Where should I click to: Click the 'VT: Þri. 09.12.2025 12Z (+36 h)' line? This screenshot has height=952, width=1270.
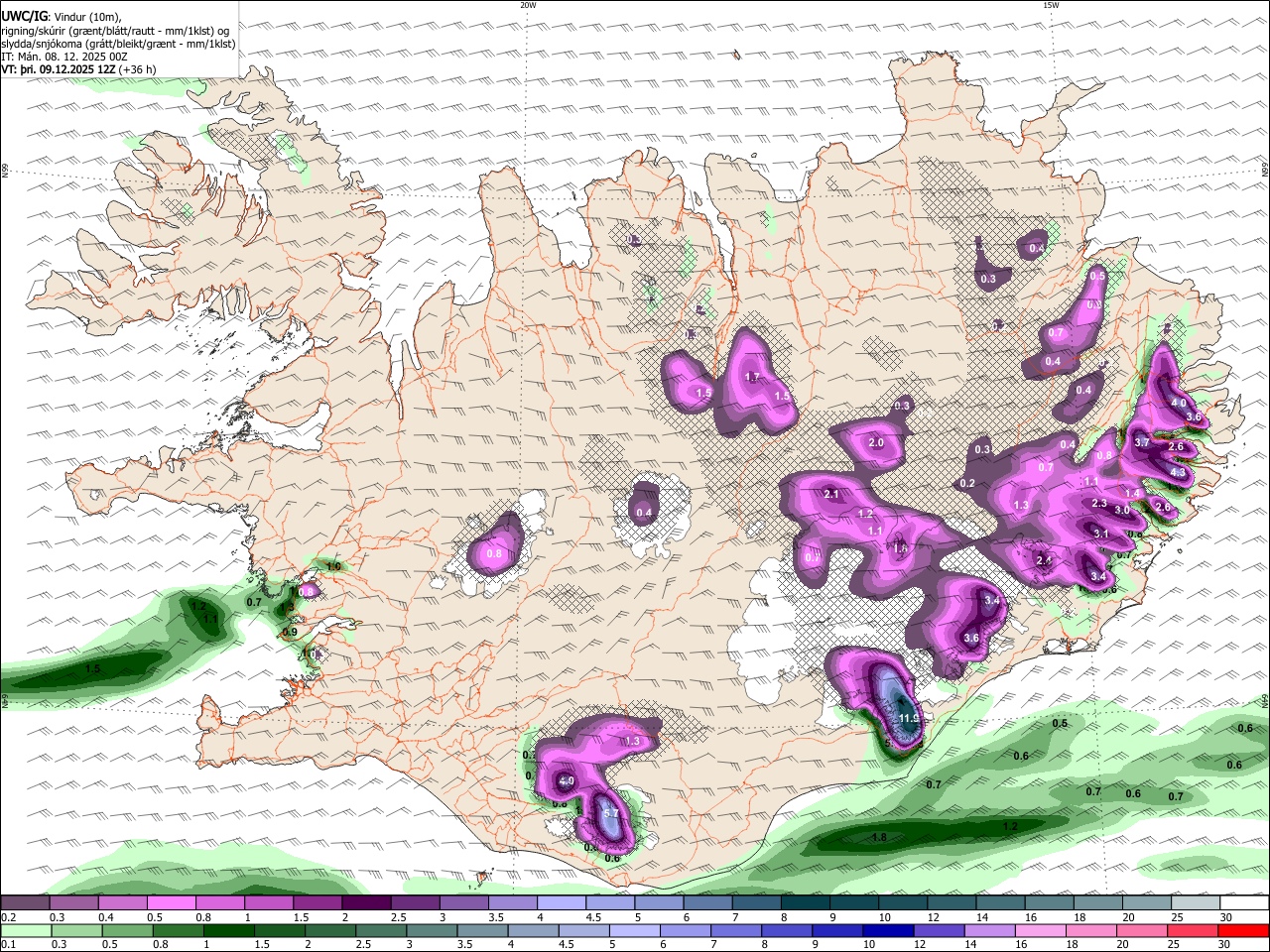click(x=78, y=69)
